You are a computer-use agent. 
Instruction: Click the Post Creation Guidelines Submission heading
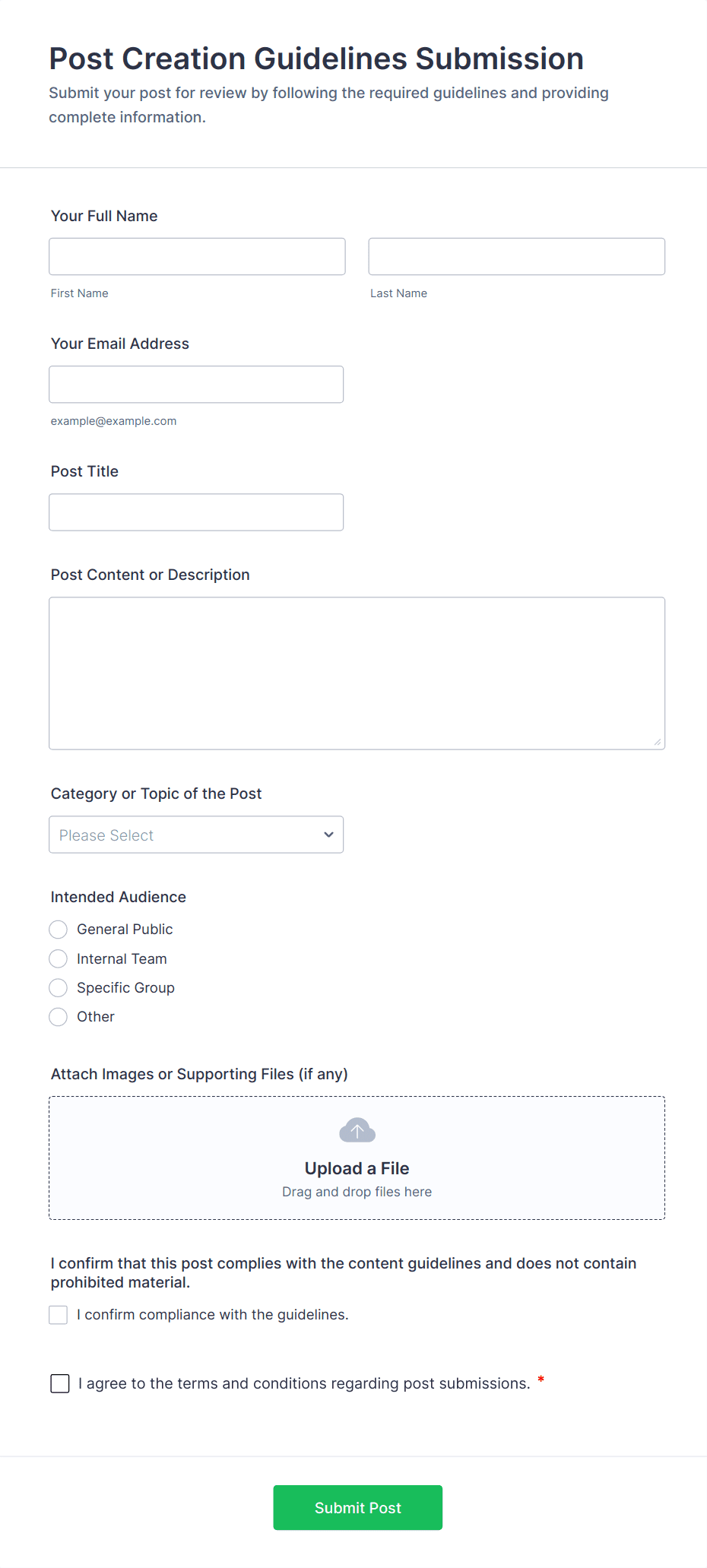(x=316, y=58)
